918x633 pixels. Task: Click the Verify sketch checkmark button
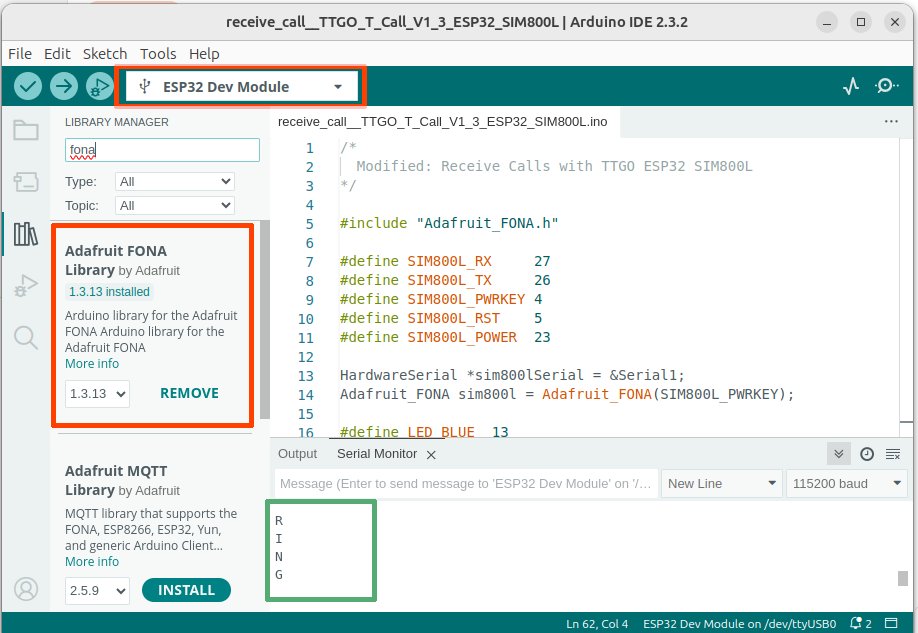[x=28, y=87]
